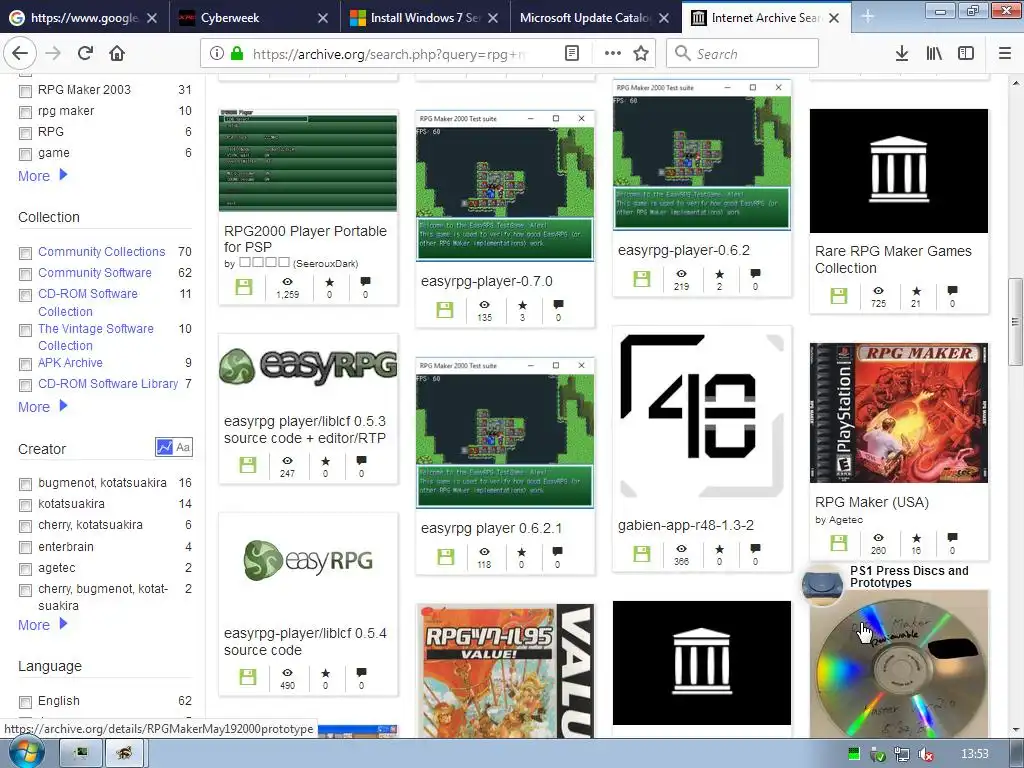Toggle creator chart view icon

coord(165,447)
